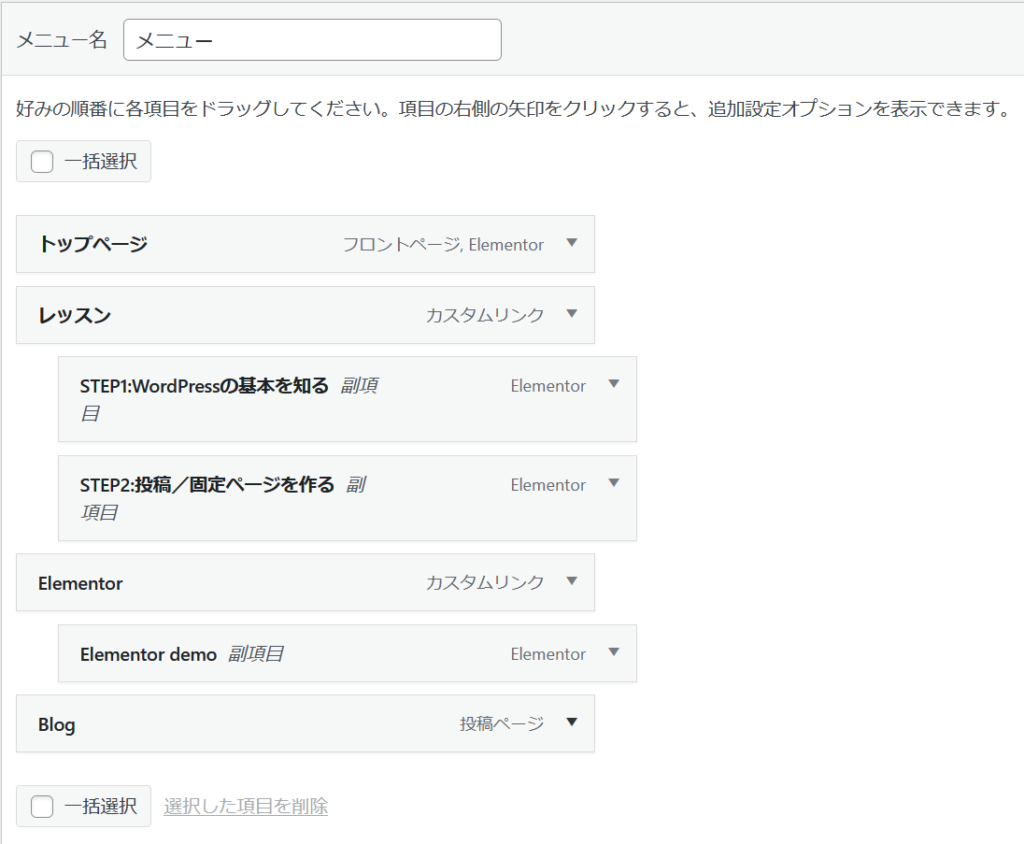Screen dimensions: 1024x844
Task: Expand the トップページ menu item arrow
Action: 572,243
